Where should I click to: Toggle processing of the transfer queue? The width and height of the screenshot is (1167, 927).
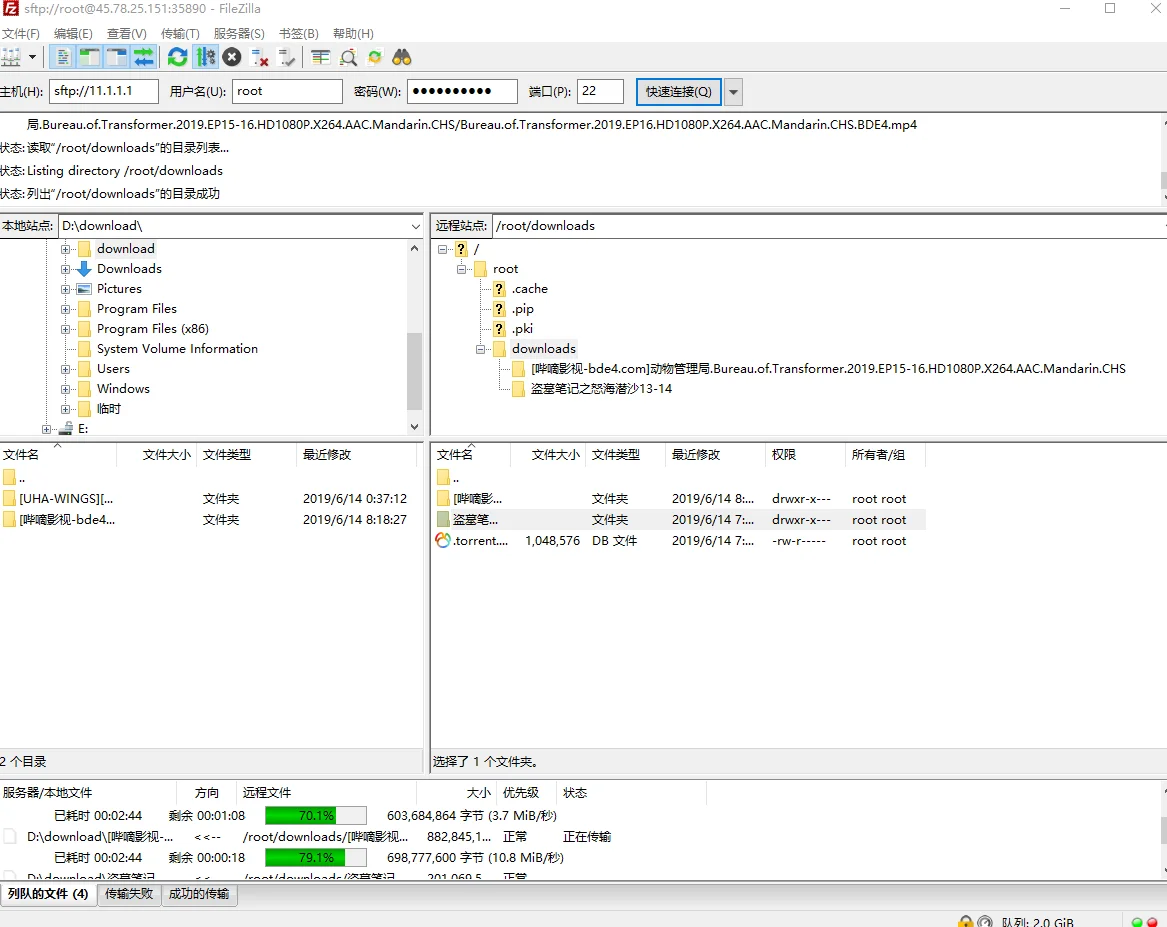pos(205,57)
